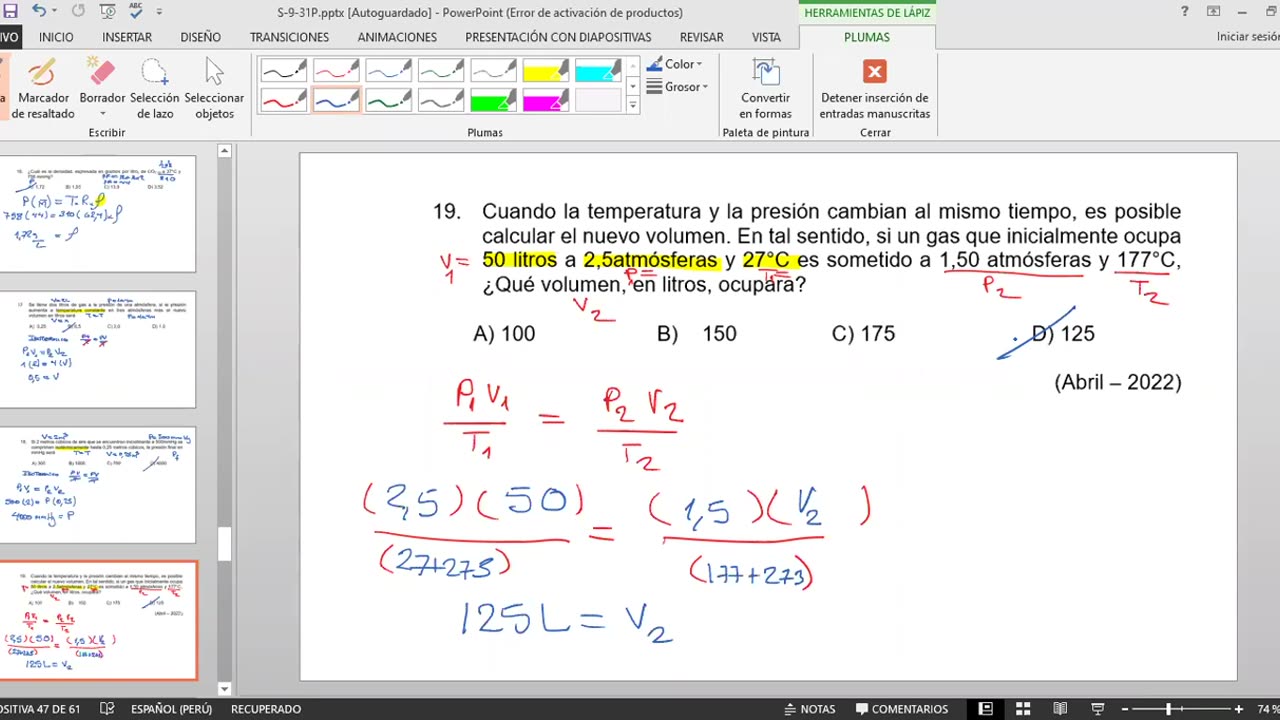Pick the top-row red pen style

tap(336, 70)
